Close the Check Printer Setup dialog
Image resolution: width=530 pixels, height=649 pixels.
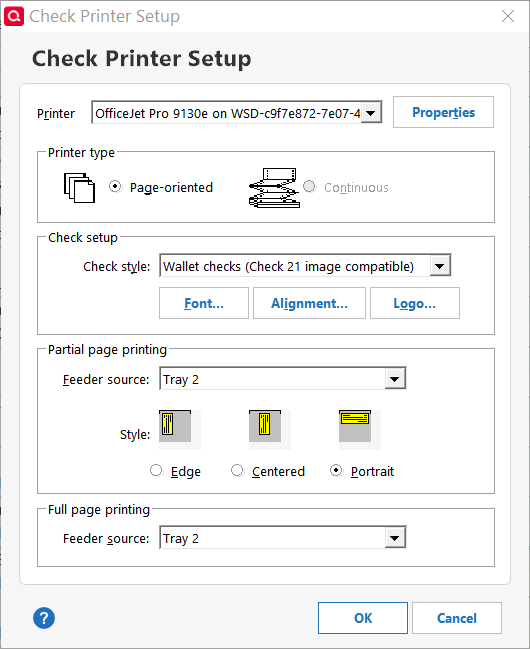click(x=508, y=16)
